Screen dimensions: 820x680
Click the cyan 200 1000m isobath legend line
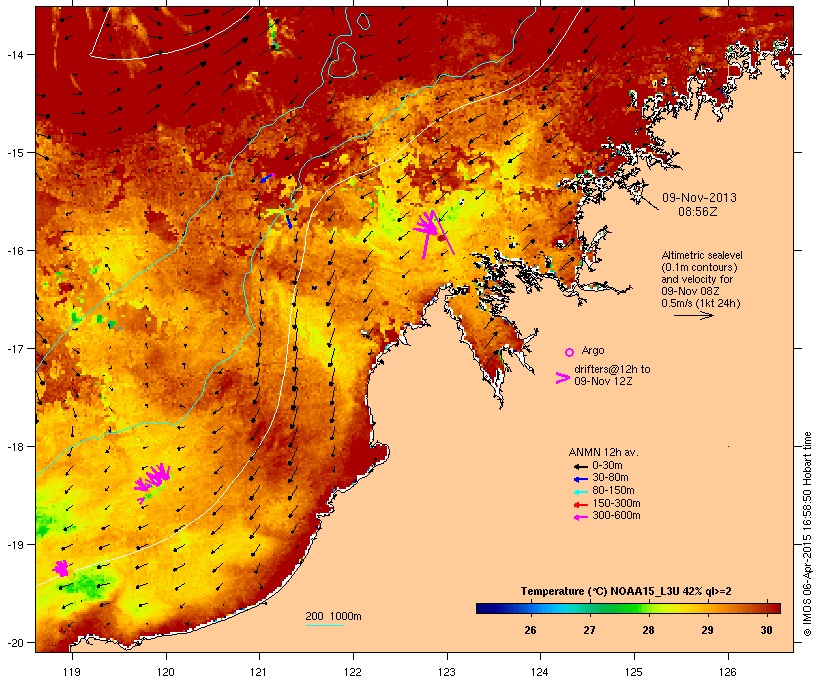pyautogui.click(x=325, y=625)
